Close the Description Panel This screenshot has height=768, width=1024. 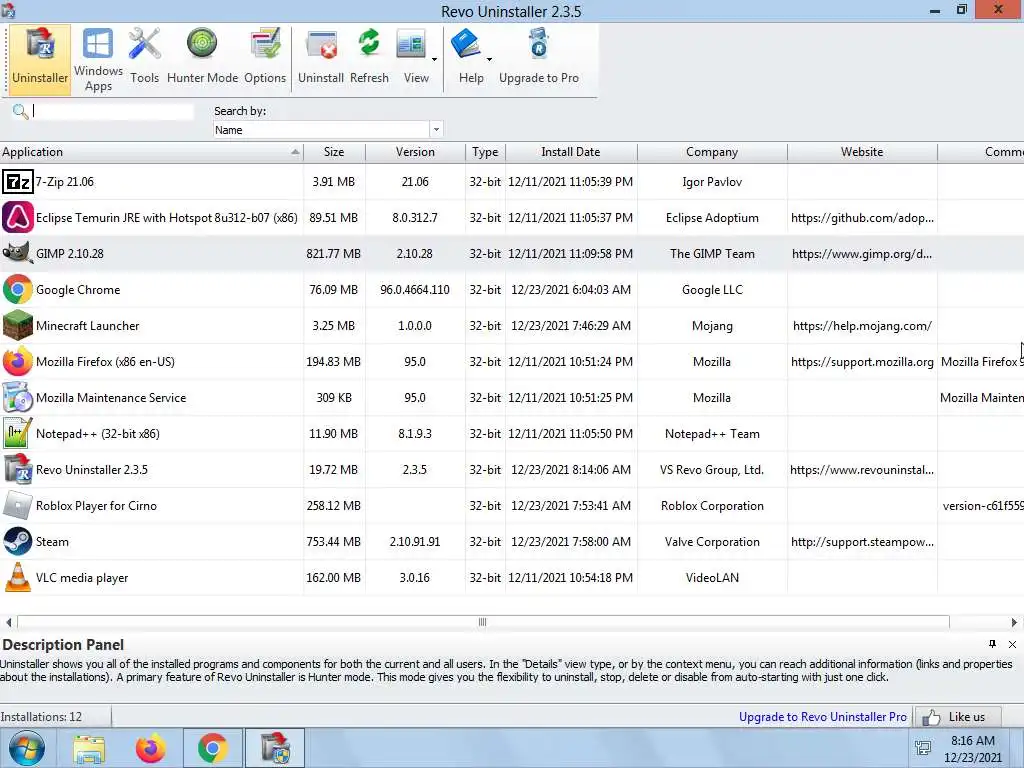[x=1012, y=644]
